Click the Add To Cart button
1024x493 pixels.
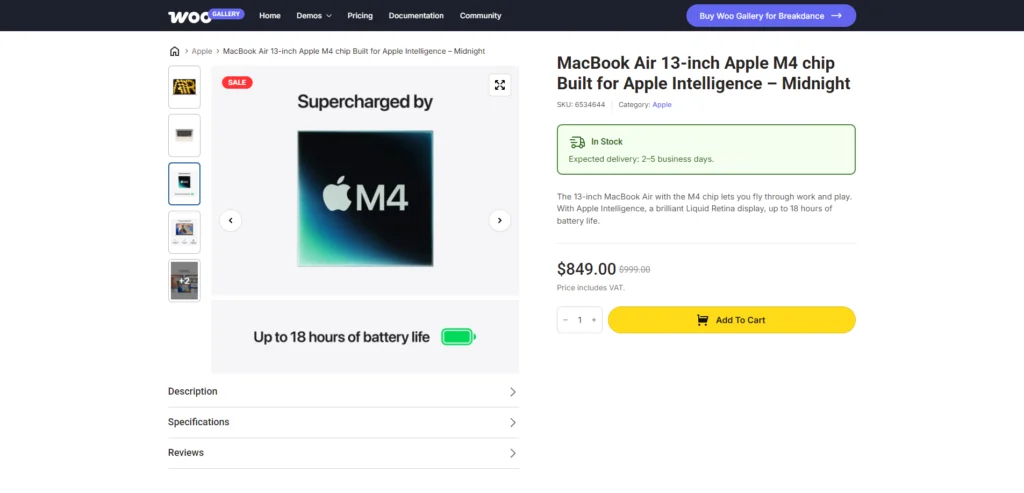(x=731, y=320)
